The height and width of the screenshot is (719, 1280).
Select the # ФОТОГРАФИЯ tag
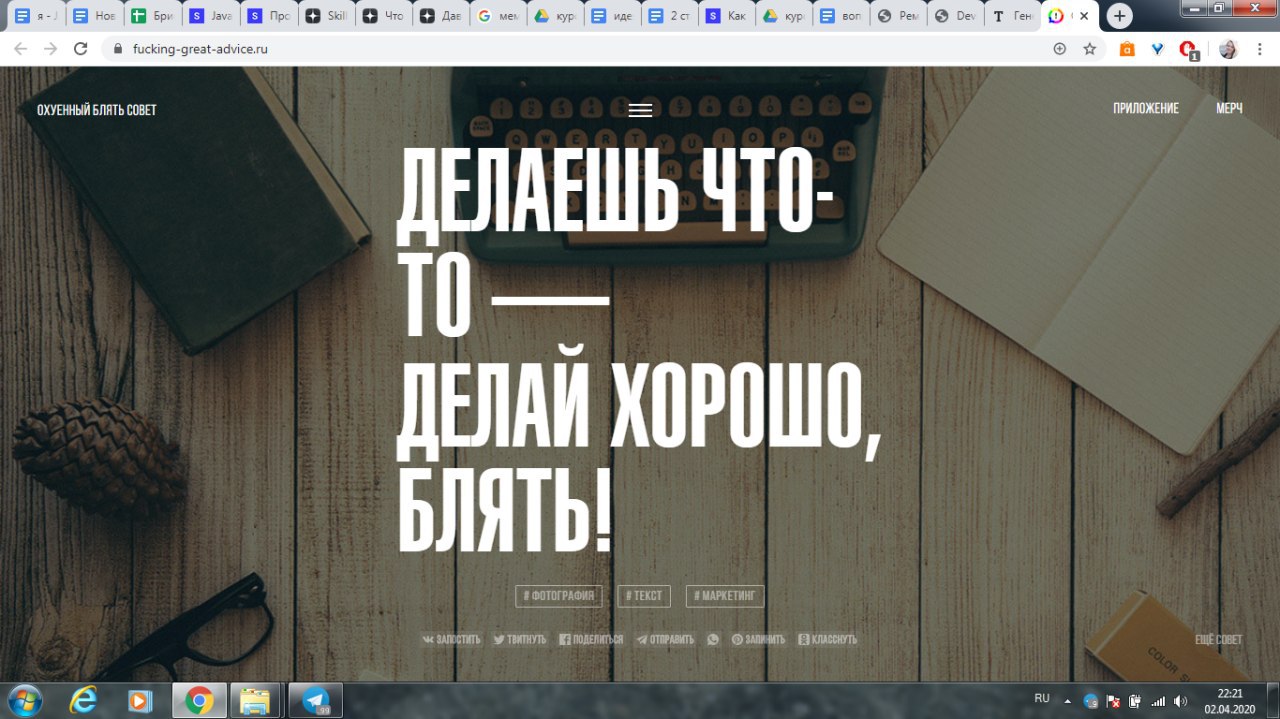[559, 596]
